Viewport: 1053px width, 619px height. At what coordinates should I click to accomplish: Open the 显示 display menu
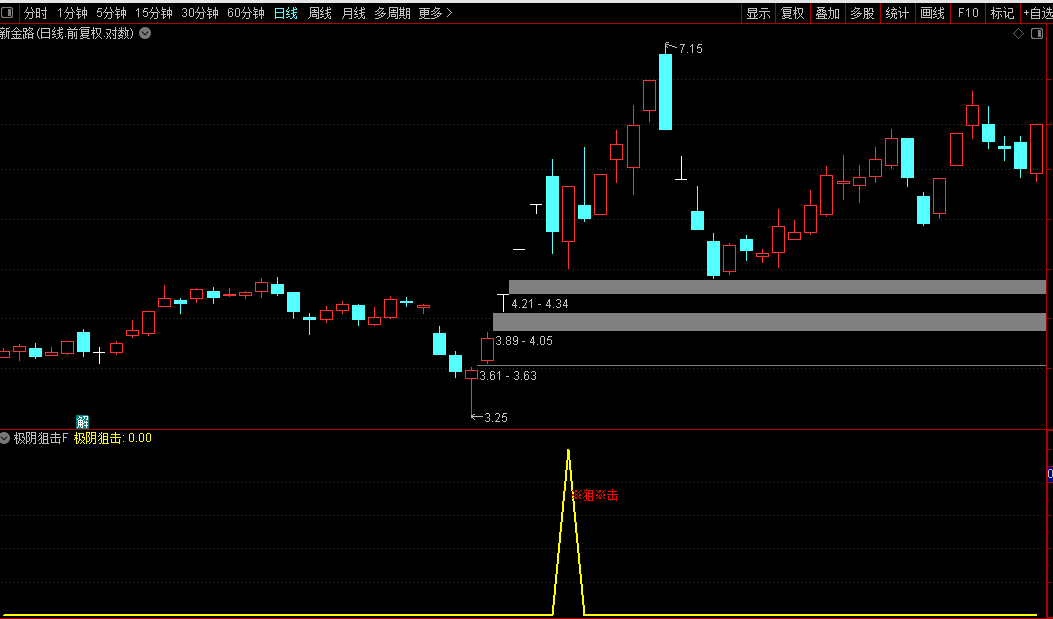pos(758,13)
